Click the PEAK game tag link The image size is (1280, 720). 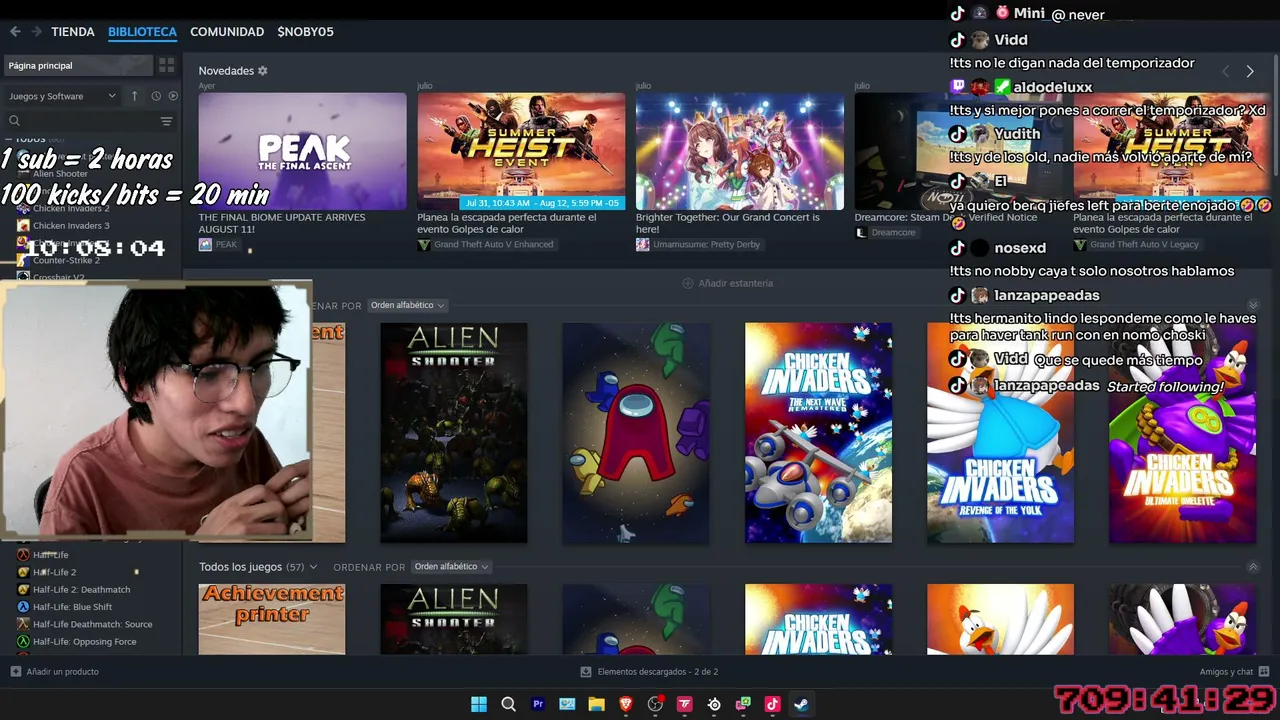tap(218, 244)
